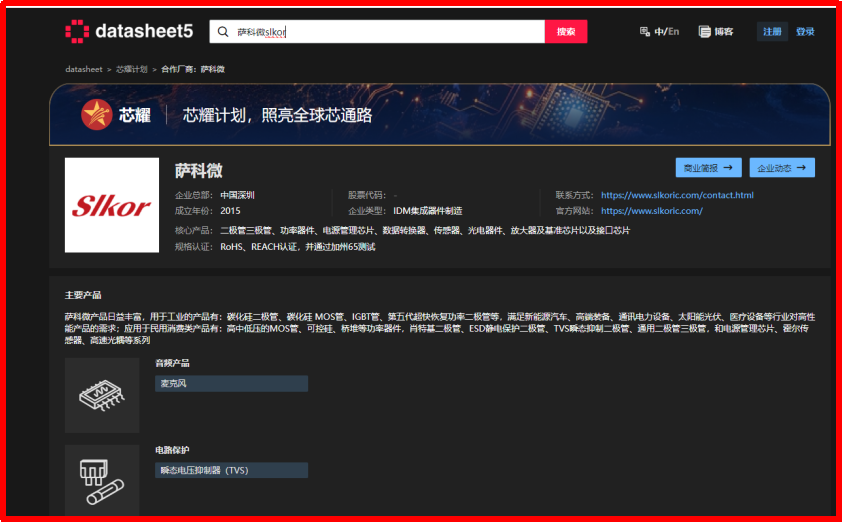Toggle language via 中/En icon
The image size is (843, 523).
click(x=645, y=32)
